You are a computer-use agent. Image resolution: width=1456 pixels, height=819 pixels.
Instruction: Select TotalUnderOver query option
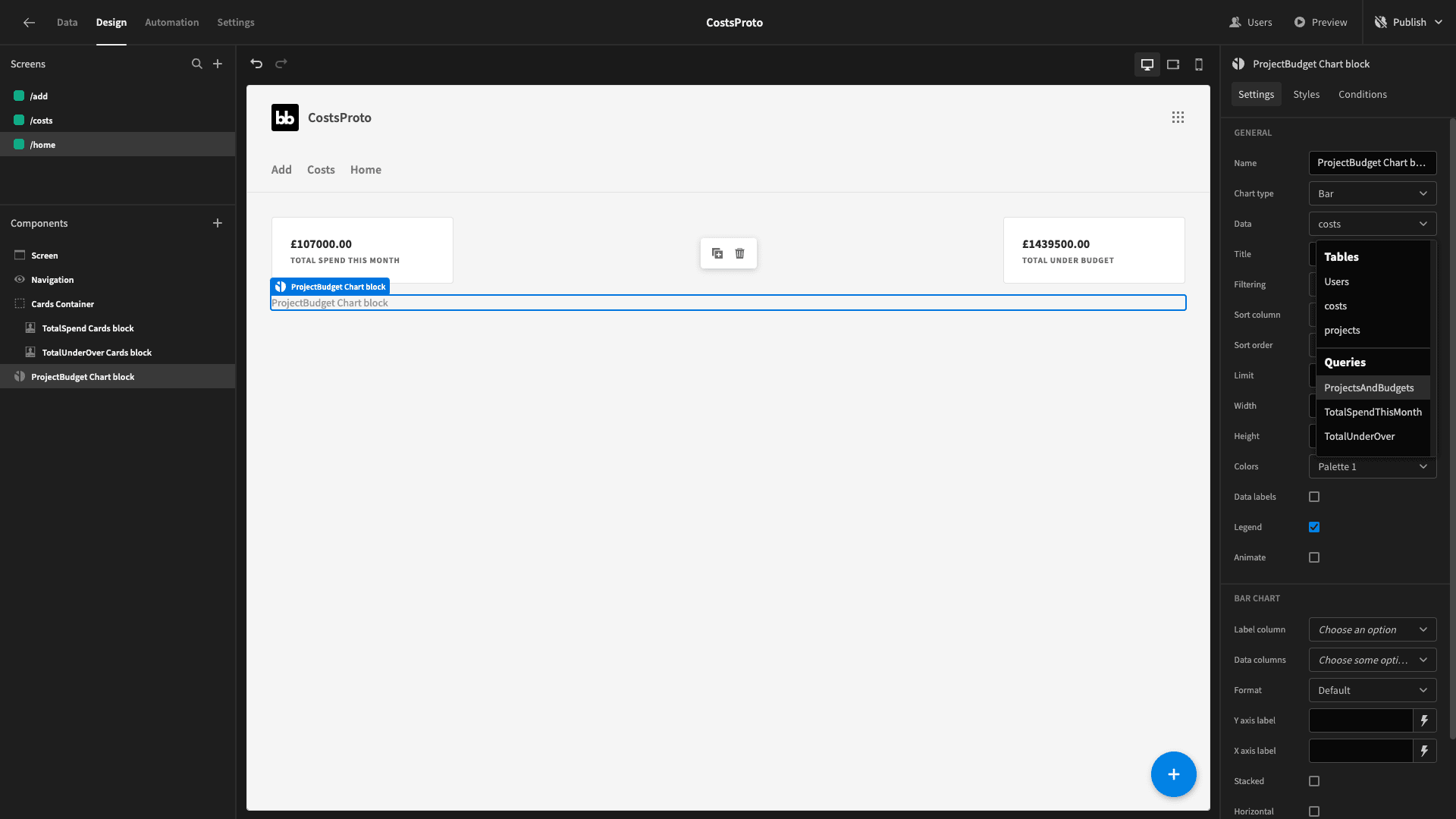(x=1373, y=436)
